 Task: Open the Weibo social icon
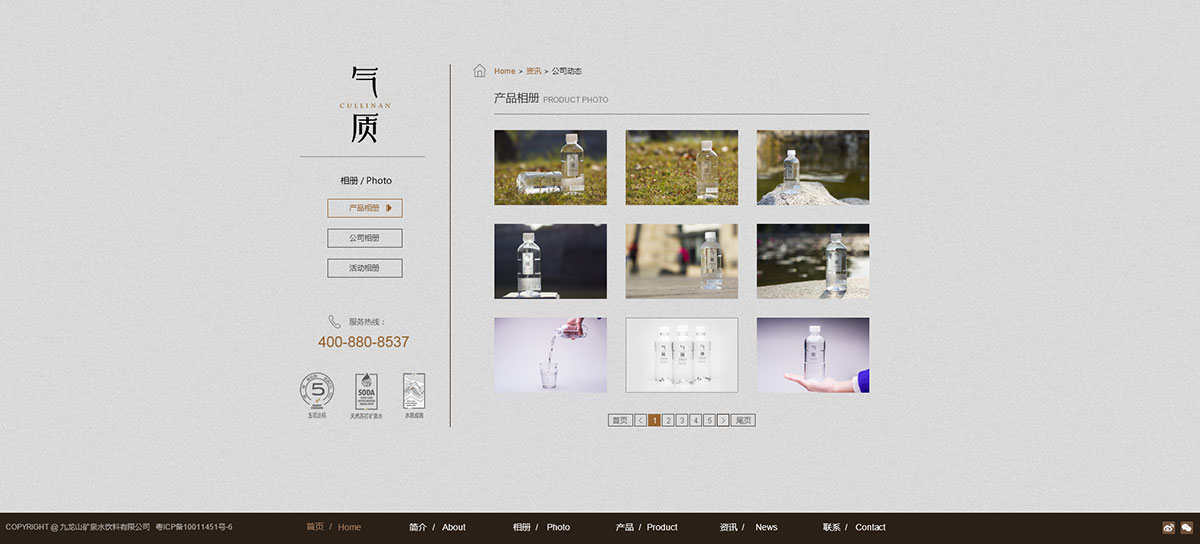pos(1168,527)
